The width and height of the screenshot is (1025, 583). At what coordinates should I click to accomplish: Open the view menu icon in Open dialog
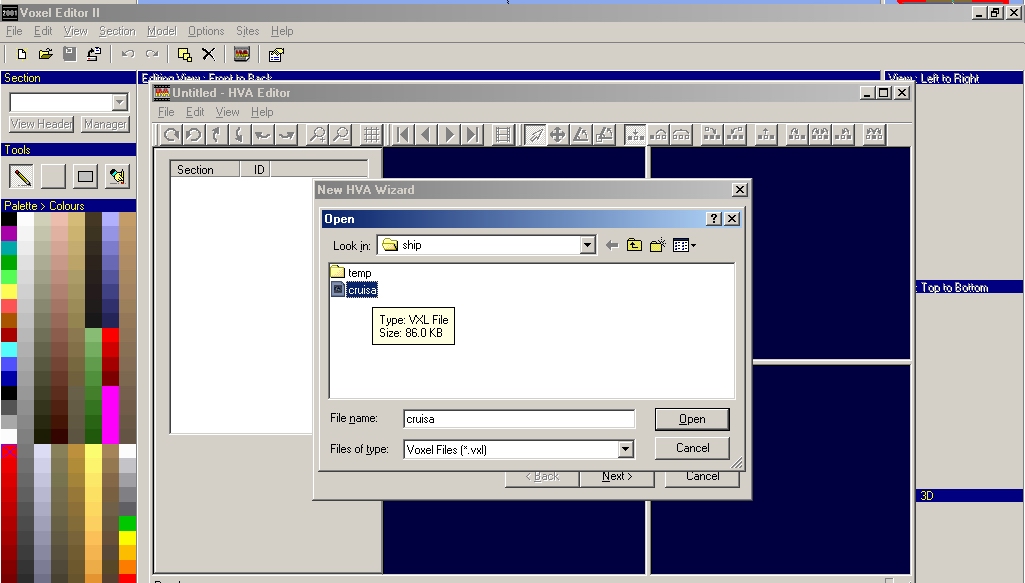tap(684, 245)
